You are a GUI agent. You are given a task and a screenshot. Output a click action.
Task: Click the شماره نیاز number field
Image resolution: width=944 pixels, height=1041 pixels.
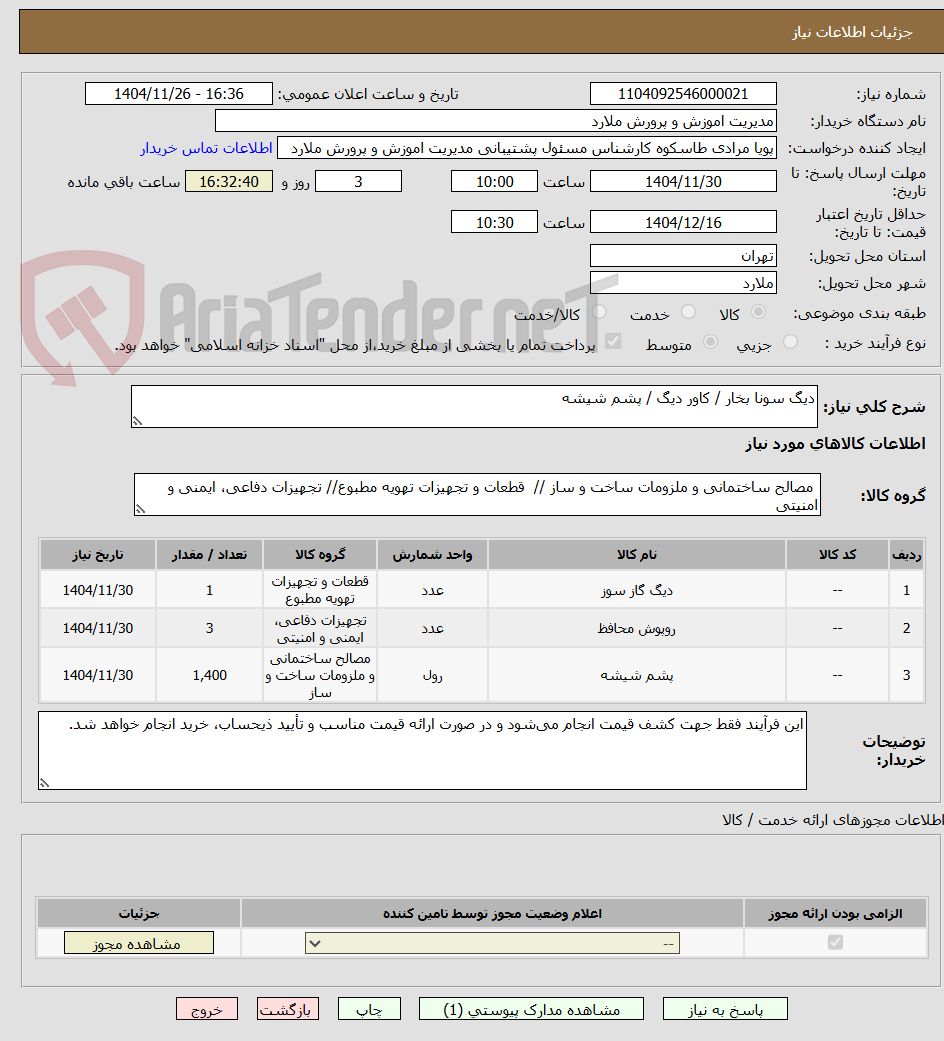coord(683,94)
